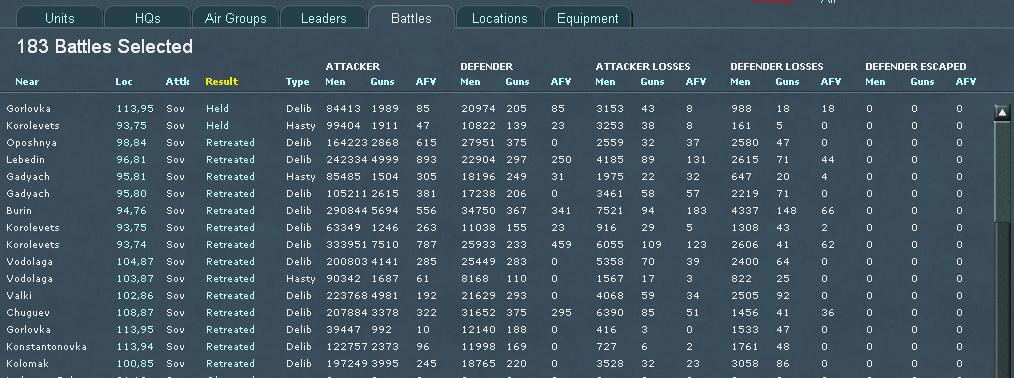Sort by Defender Losses Guns header
The image size is (1014, 378).
click(x=788, y=81)
